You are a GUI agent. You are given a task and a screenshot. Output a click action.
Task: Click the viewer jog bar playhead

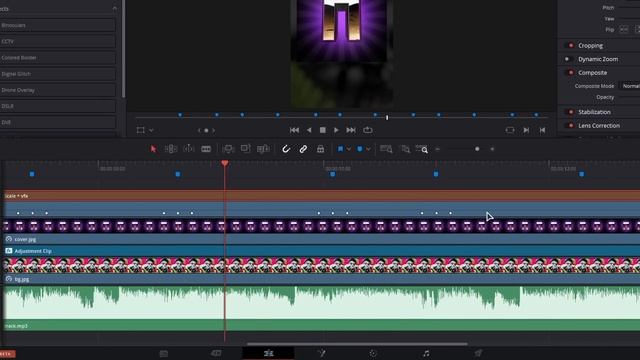coord(387,118)
